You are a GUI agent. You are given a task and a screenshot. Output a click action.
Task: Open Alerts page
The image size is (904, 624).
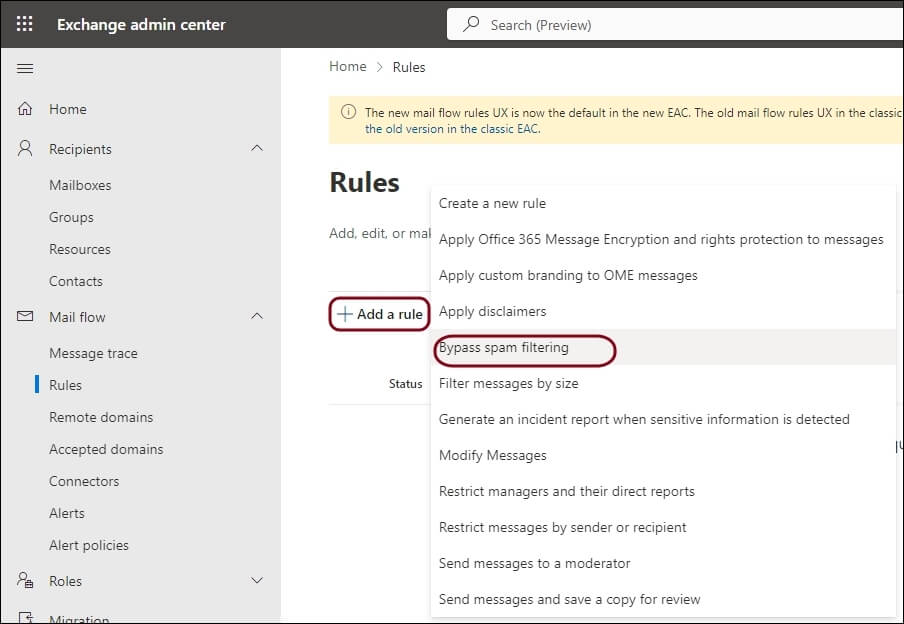(67, 513)
